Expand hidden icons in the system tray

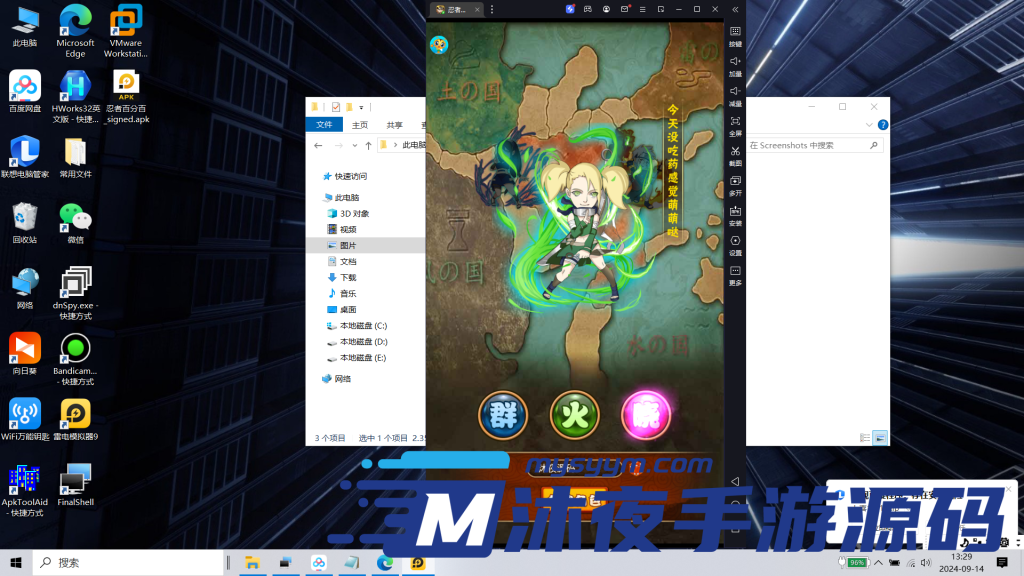[878, 562]
